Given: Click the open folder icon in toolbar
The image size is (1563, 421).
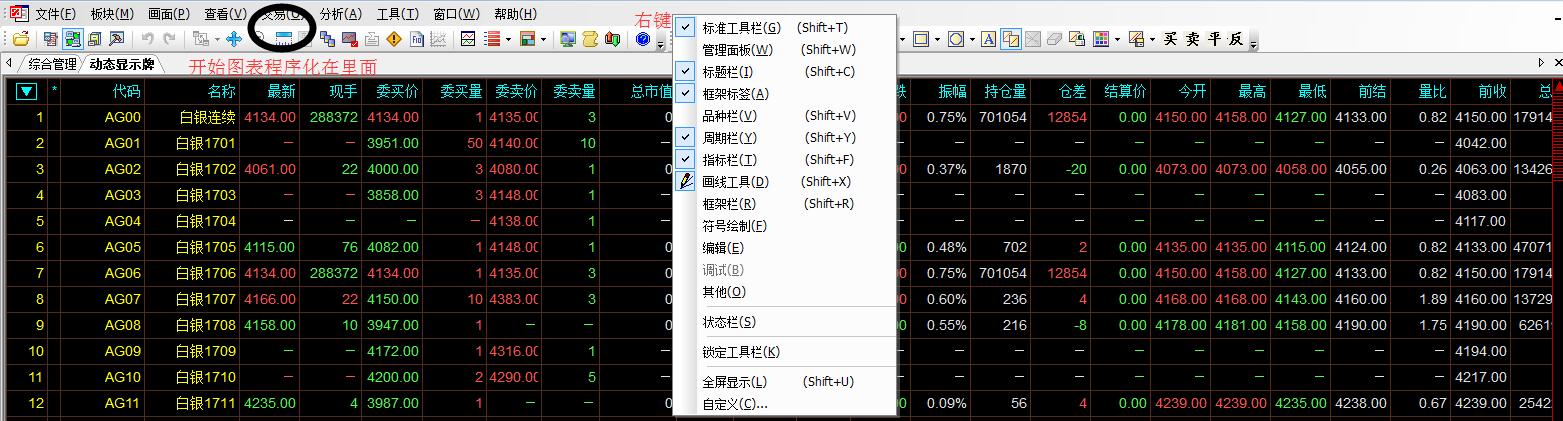Looking at the screenshot, I should click(x=20, y=39).
